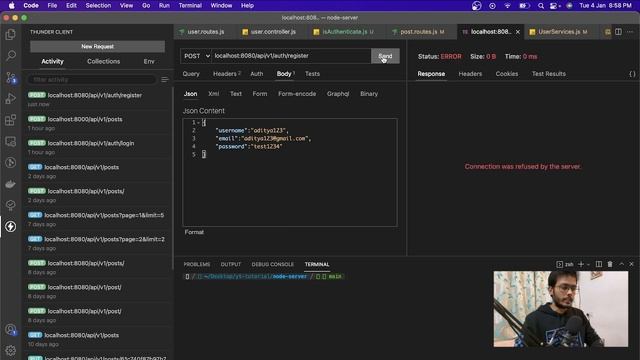Image resolution: width=640 pixels, height=360 pixels.
Task: Open POST auth/register activity entry
Action: tap(98, 99)
